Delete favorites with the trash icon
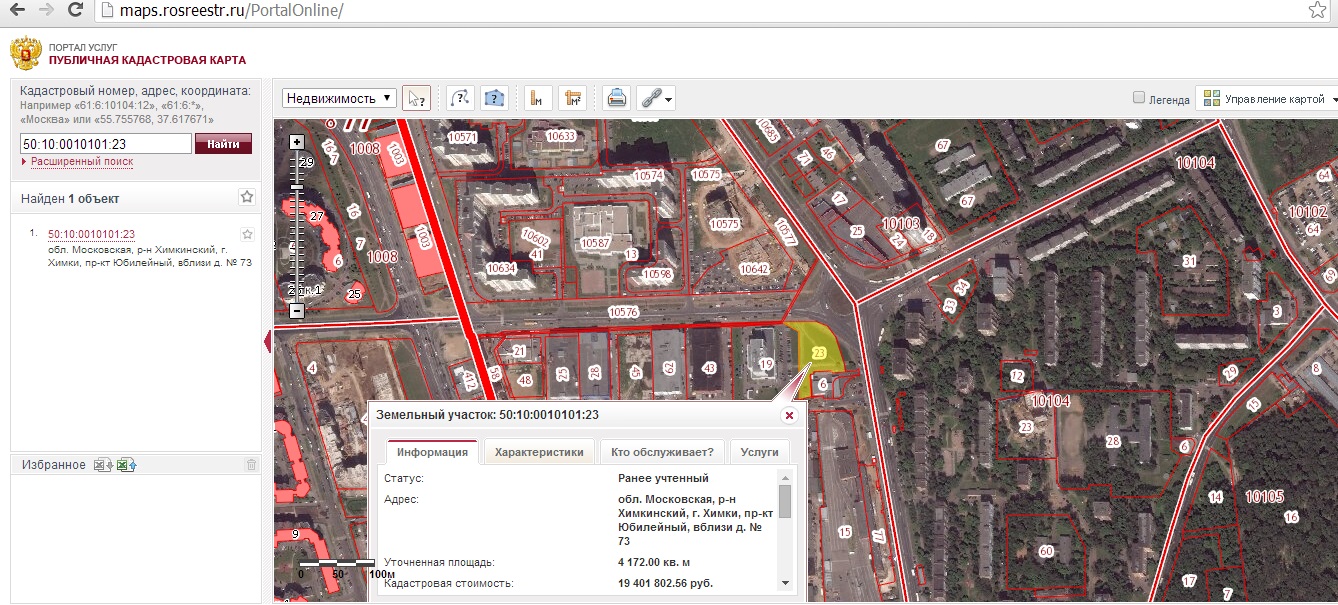Screen dimensions: 1338x605 tap(251, 464)
